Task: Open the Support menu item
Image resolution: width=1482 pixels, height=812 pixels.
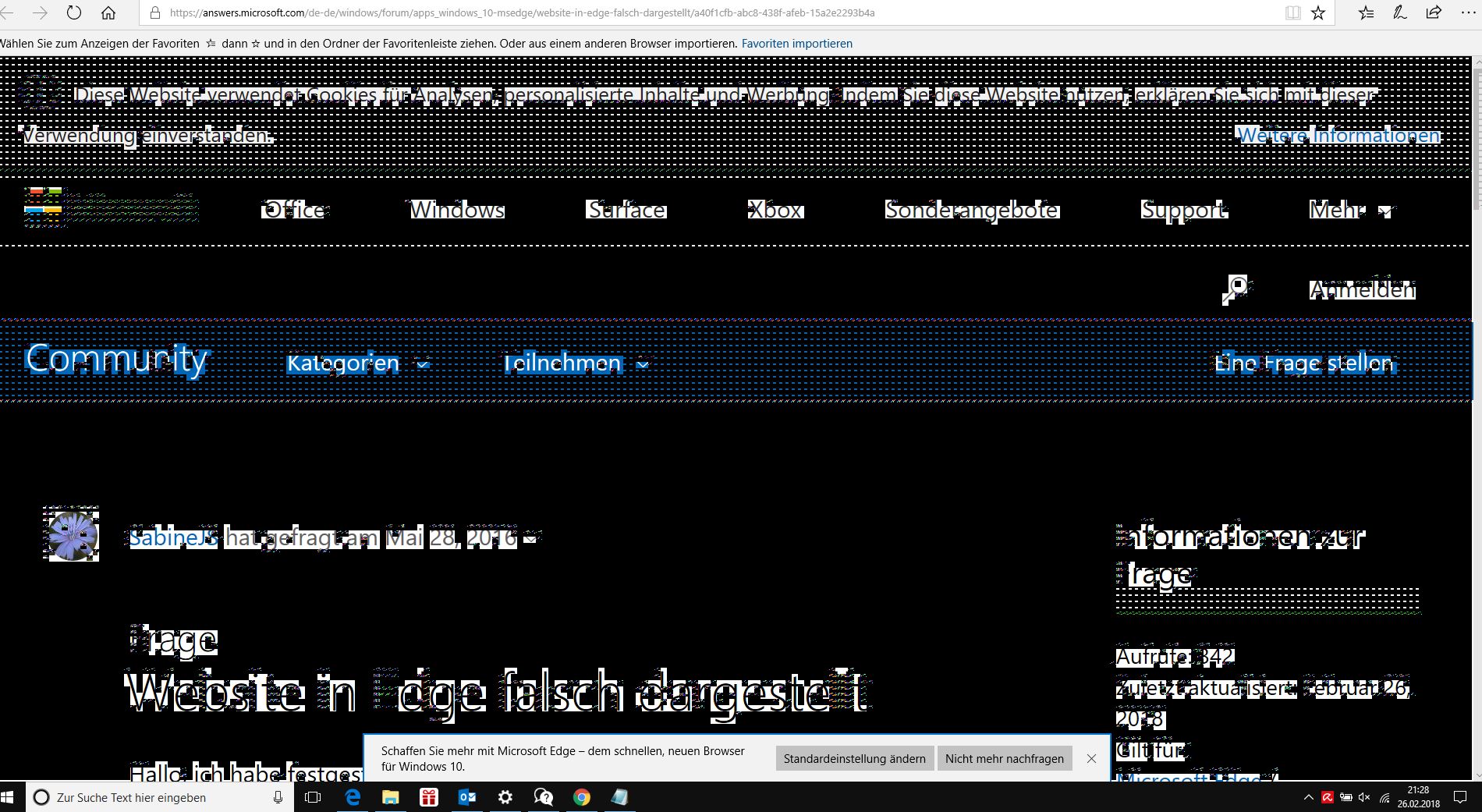Action: [1184, 210]
